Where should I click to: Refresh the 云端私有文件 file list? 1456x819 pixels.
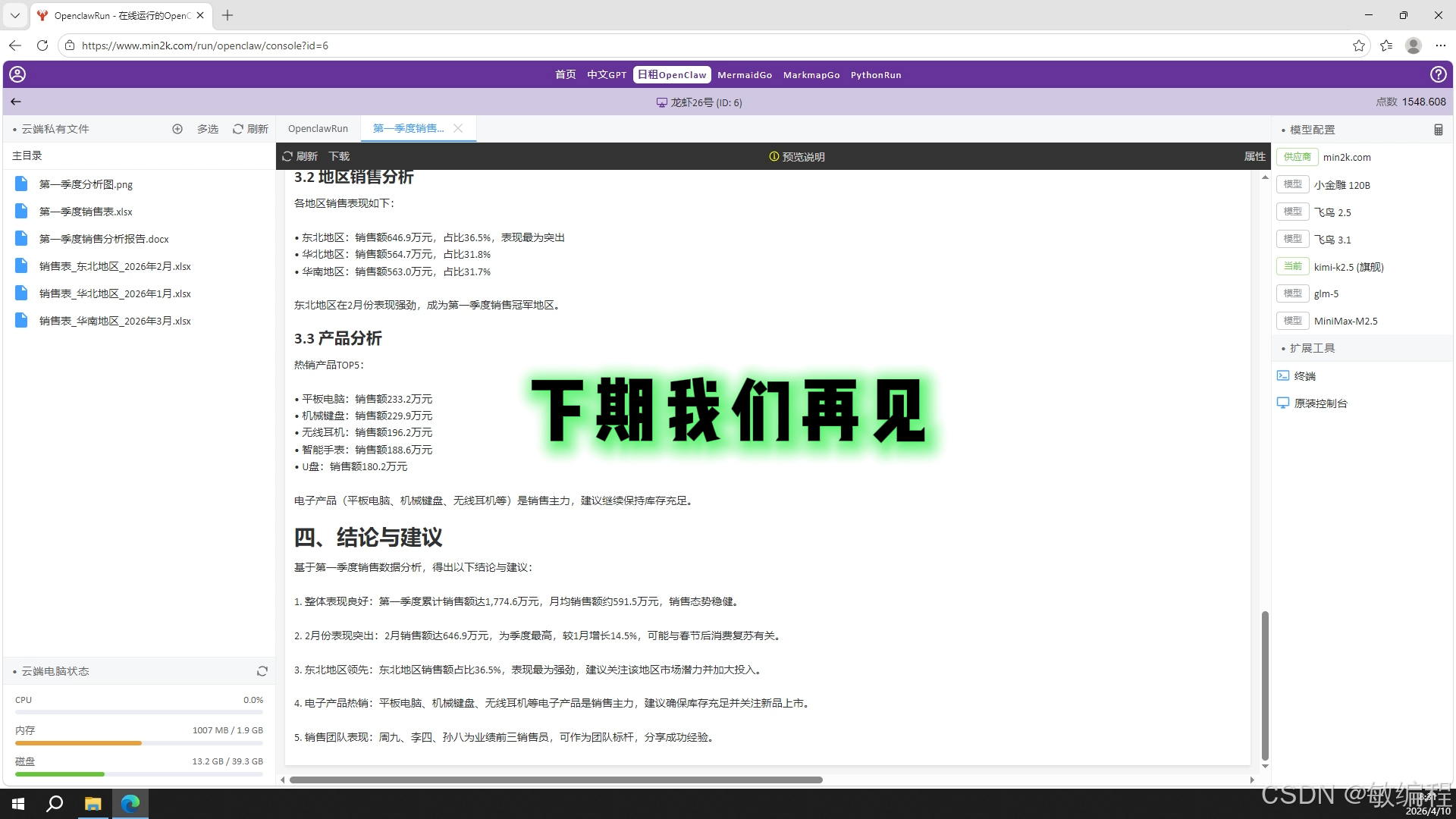[250, 129]
